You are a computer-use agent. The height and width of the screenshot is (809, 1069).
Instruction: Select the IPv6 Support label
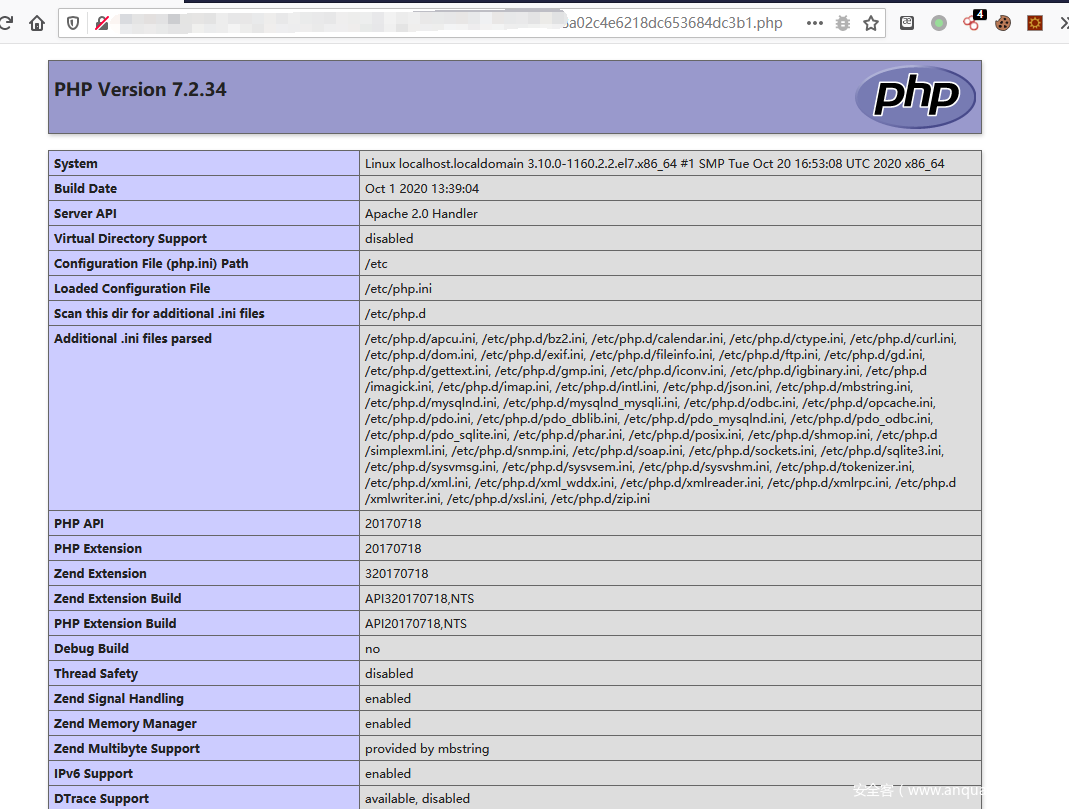pos(93,774)
